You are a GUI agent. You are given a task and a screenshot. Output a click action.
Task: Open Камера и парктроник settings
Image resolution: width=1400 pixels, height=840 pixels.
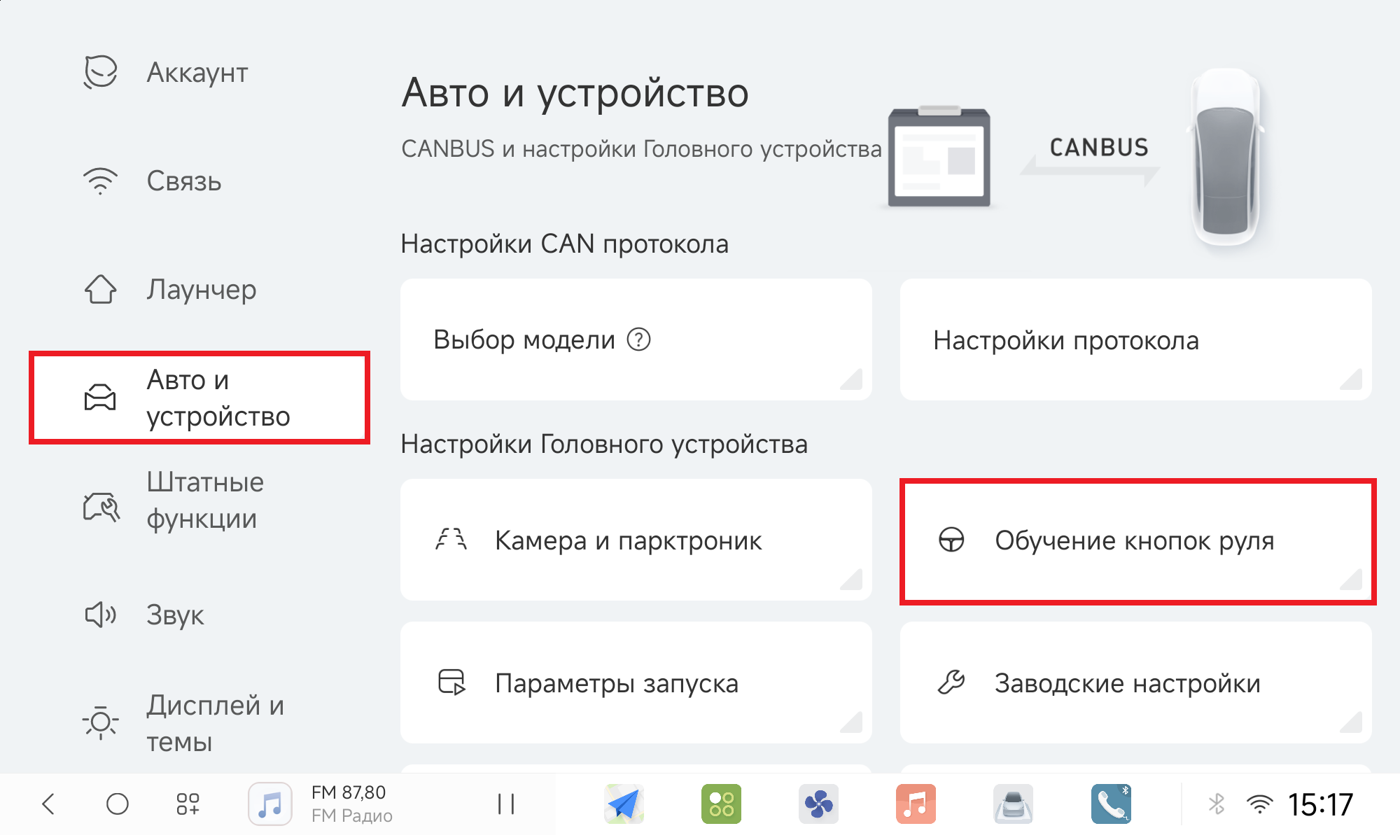point(636,540)
